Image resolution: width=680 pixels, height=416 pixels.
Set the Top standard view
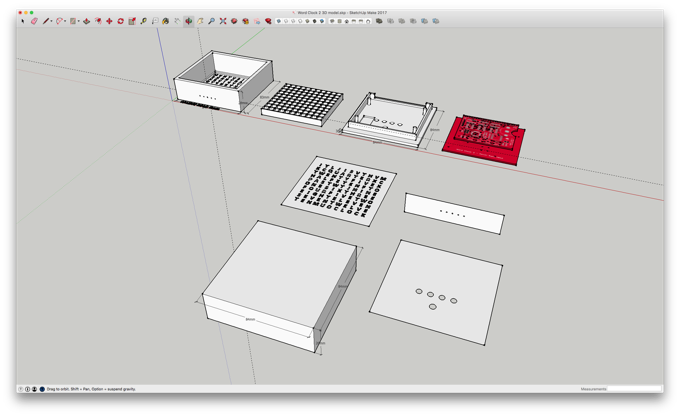pos(340,21)
